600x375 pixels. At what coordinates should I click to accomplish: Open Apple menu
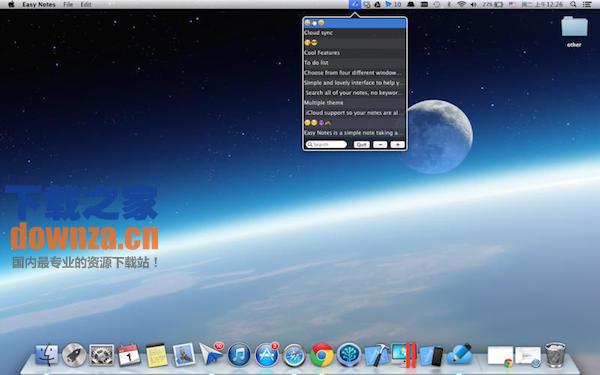[11, 4]
